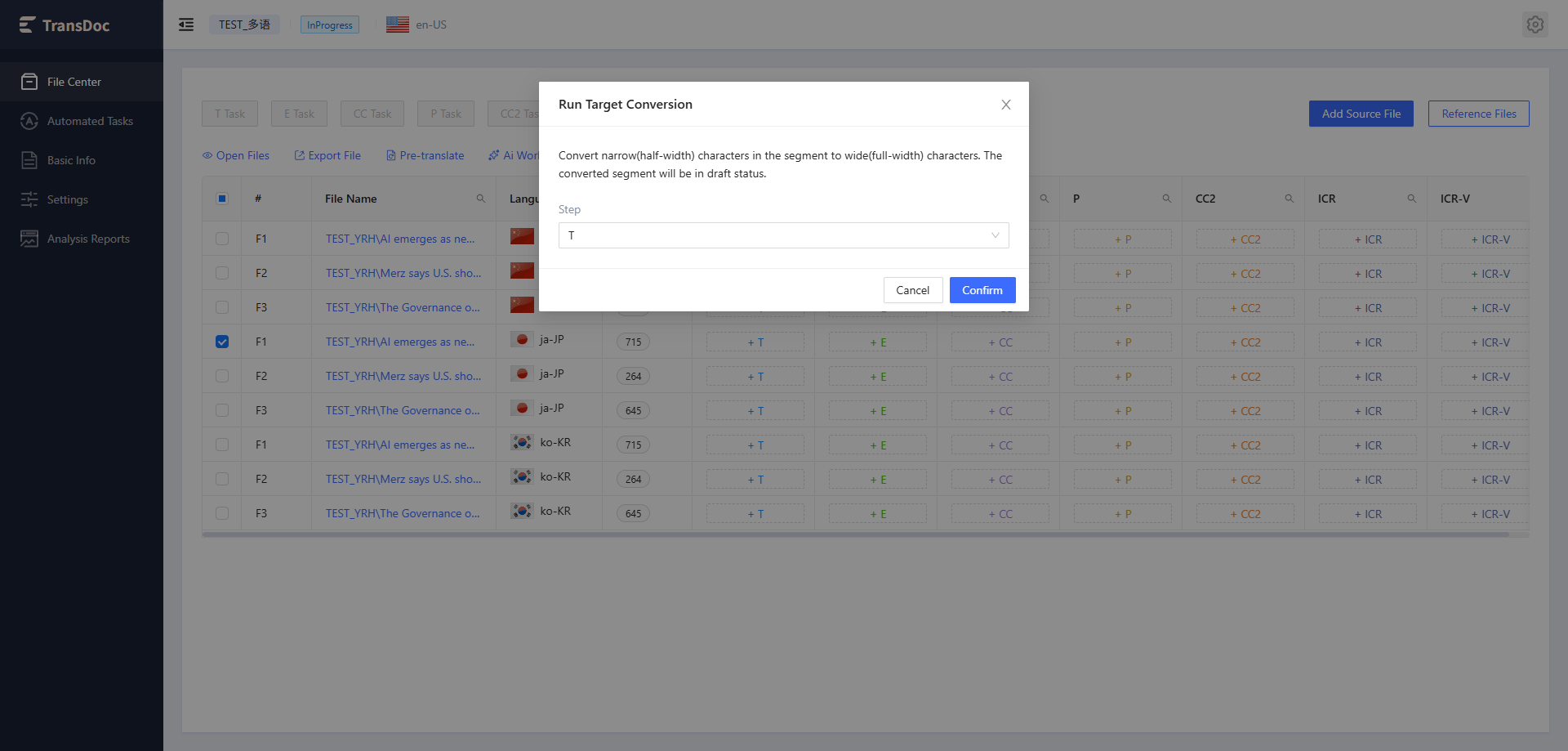Image resolution: width=1568 pixels, height=751 pixels.
Task: Check the ko-KR F3 row checkbox
Action: pos(222,513)
